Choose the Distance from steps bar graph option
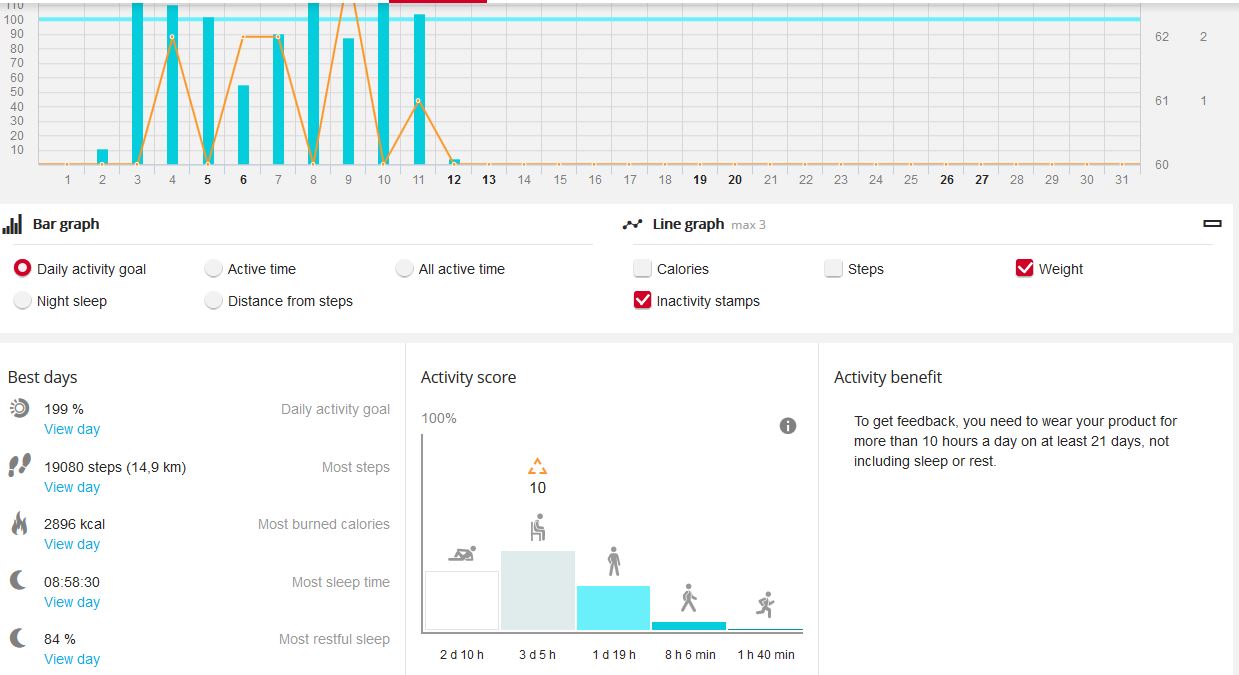The height and width of the screenshot is (675, 1239). coord(213,301)
